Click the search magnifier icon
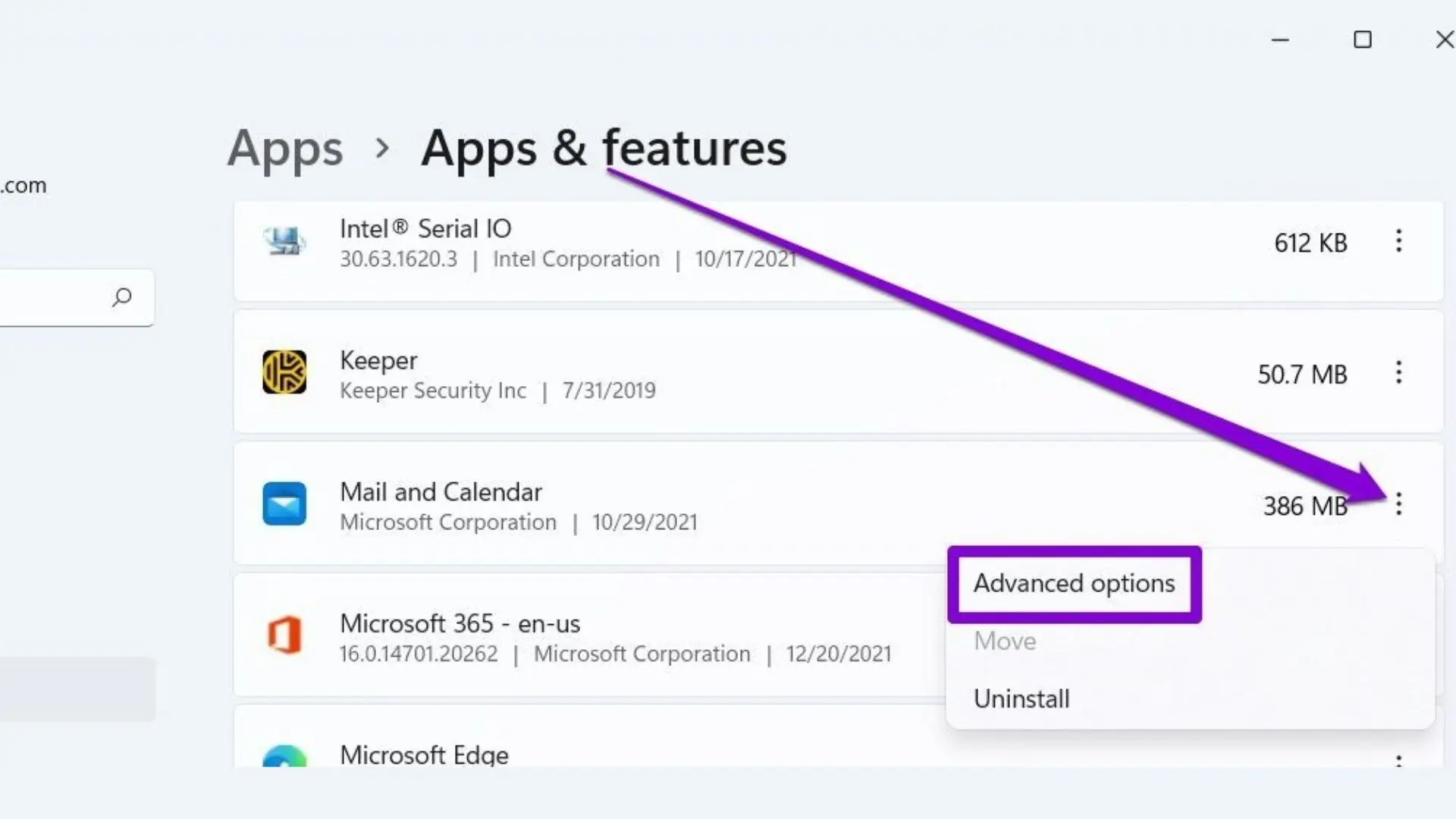1456x819 pixels. pyautogui.click(x=122, y=297)
